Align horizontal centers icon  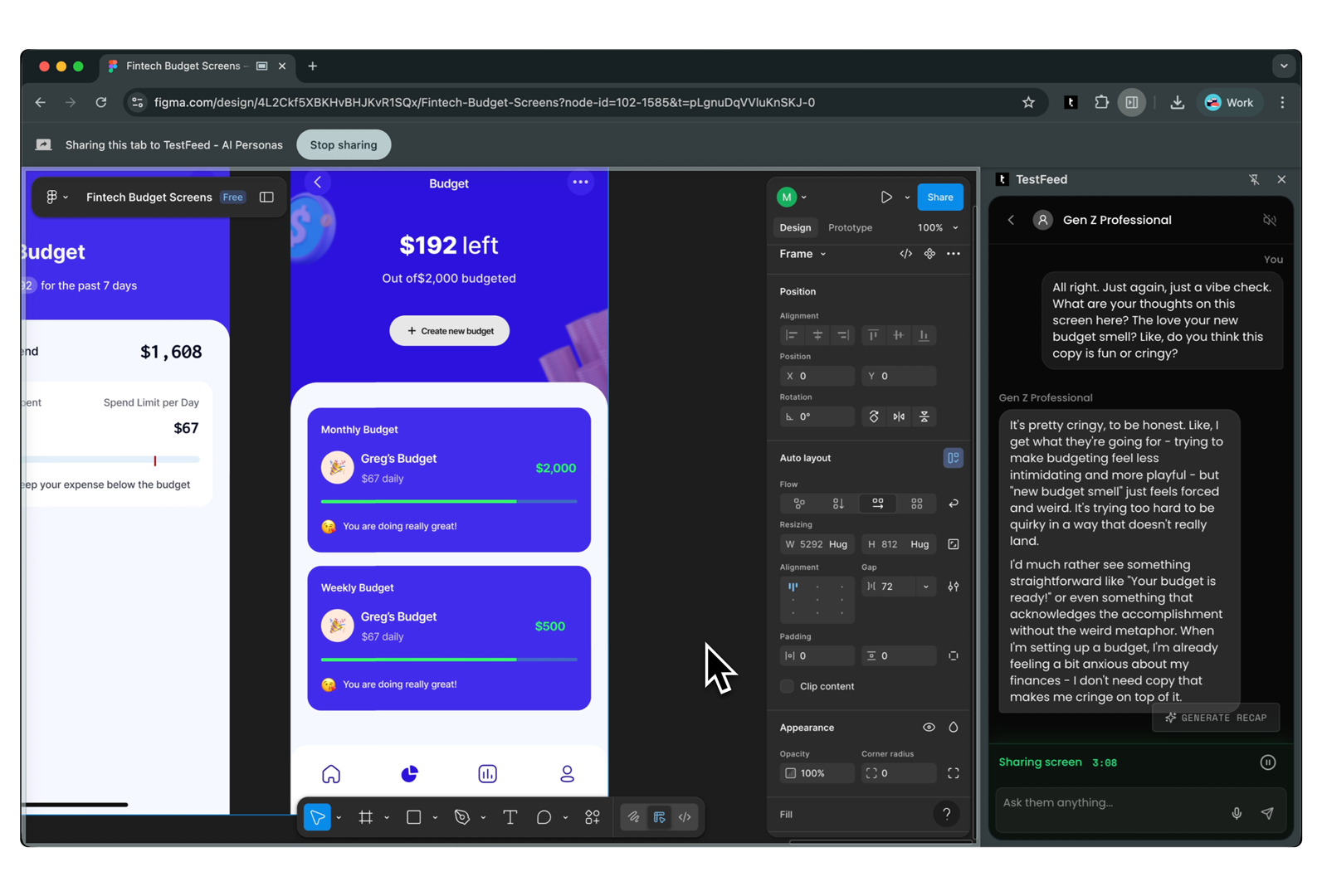click(817, 335)
